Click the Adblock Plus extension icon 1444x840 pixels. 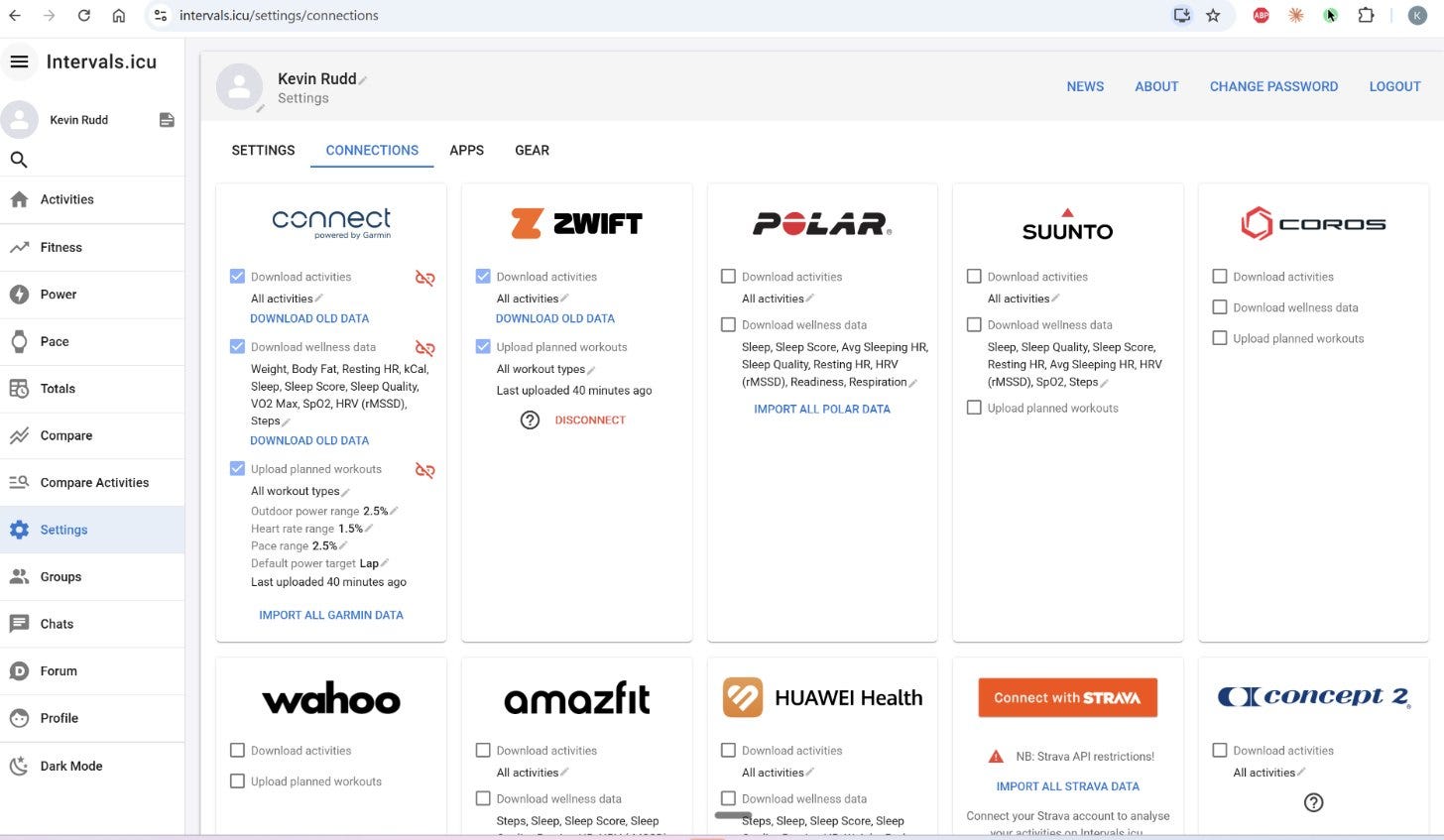point(1261,15)
